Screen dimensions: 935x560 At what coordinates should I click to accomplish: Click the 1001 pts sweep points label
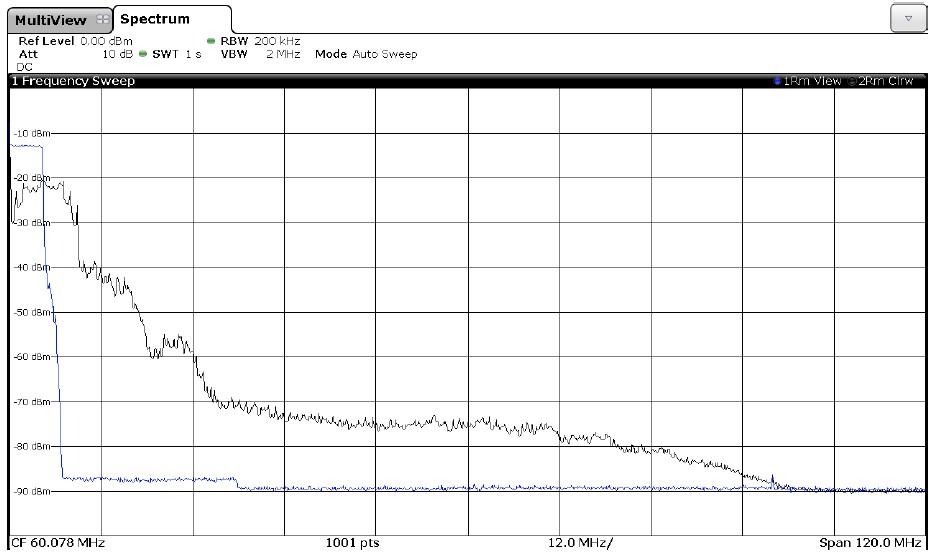coord(353,543)
